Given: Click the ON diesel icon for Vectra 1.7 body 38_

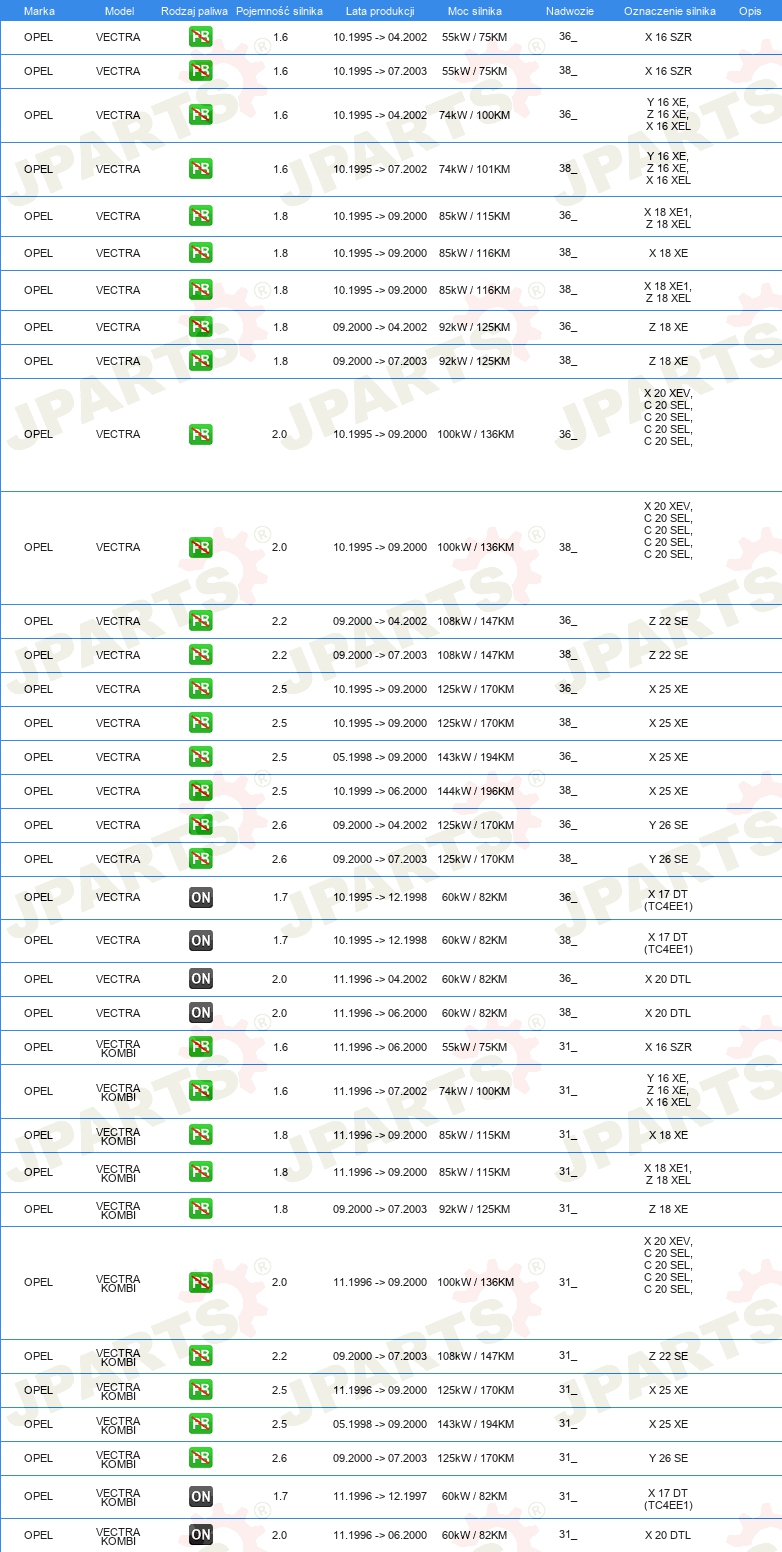Looking at the screenshot, I should [x=201, y=941].
